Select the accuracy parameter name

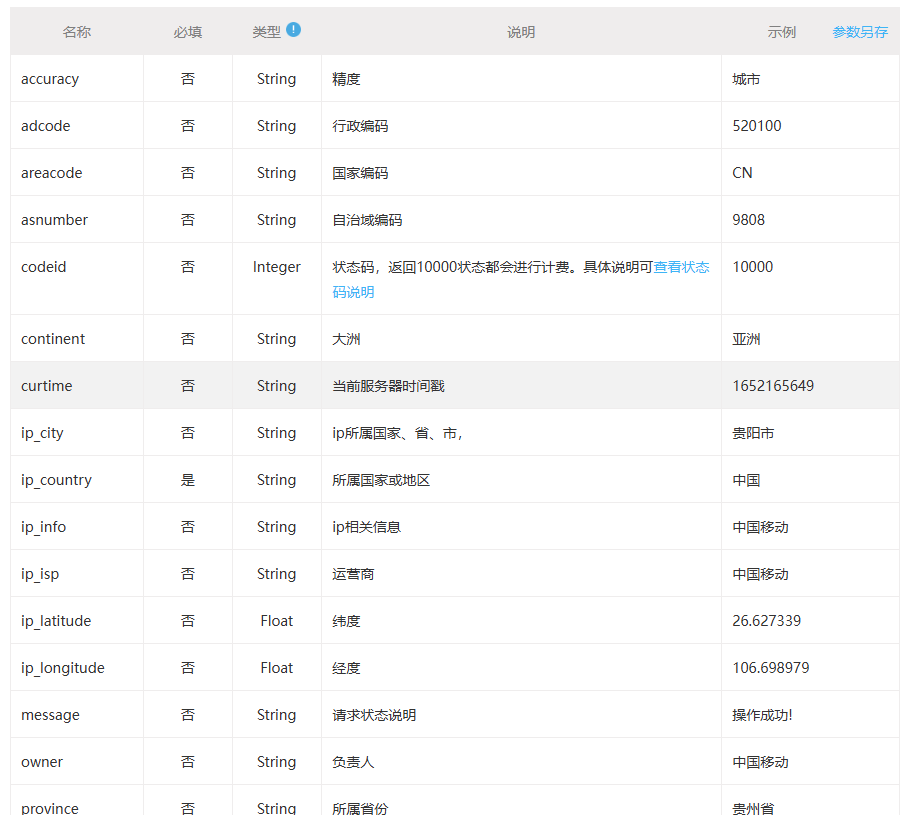point(50,79)
